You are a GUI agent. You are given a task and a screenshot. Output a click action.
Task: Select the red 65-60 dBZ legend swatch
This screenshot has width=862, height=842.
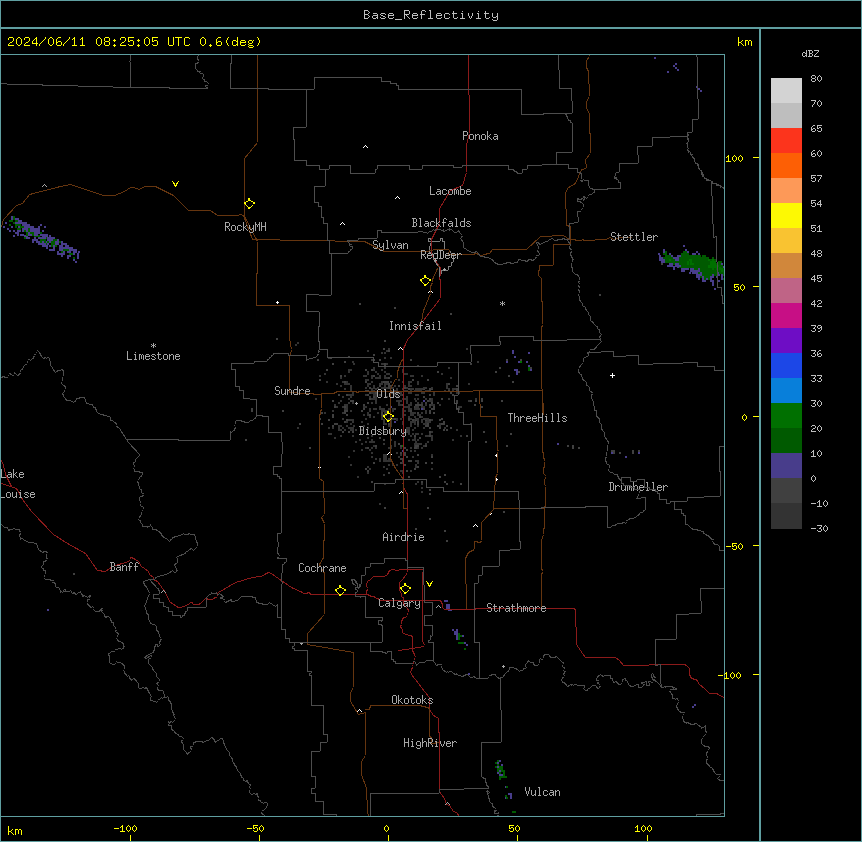(786, 141)
